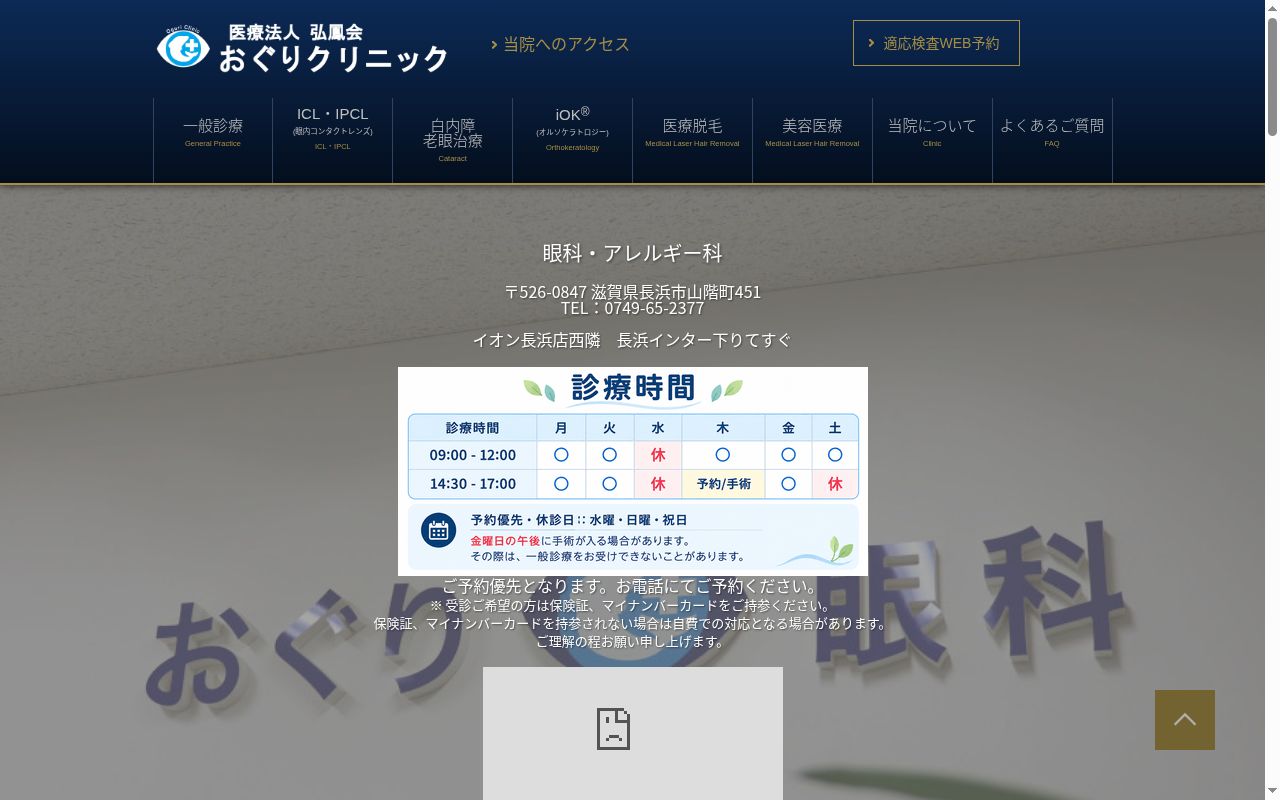The width and height of the screenshot is (1280, 800).
Task: Click the text イオン長浜店西隣 長浜インター下りてすぐ
Action: coord(633,340)
